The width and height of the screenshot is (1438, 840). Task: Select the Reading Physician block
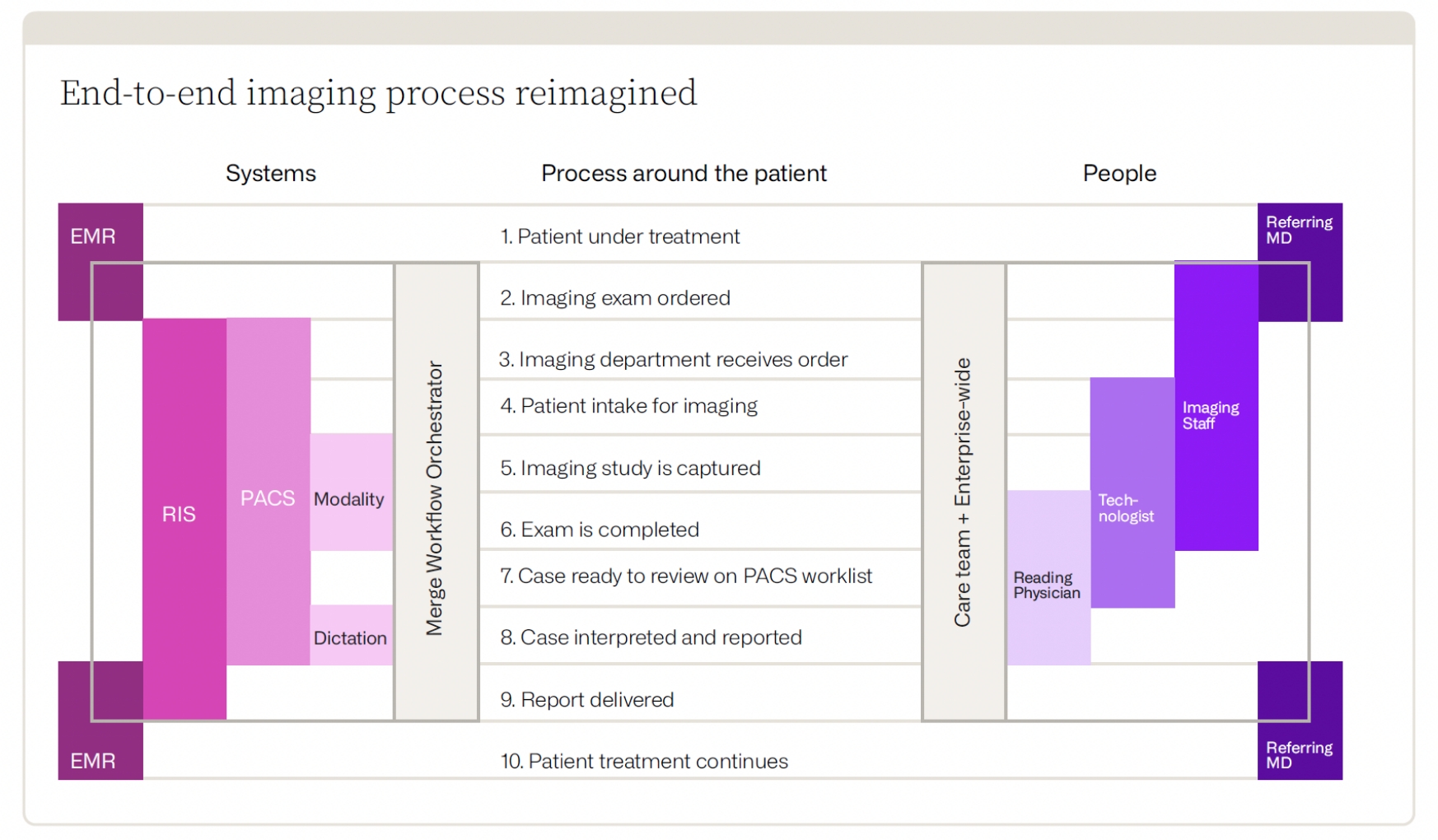(x=1047, y=584)
